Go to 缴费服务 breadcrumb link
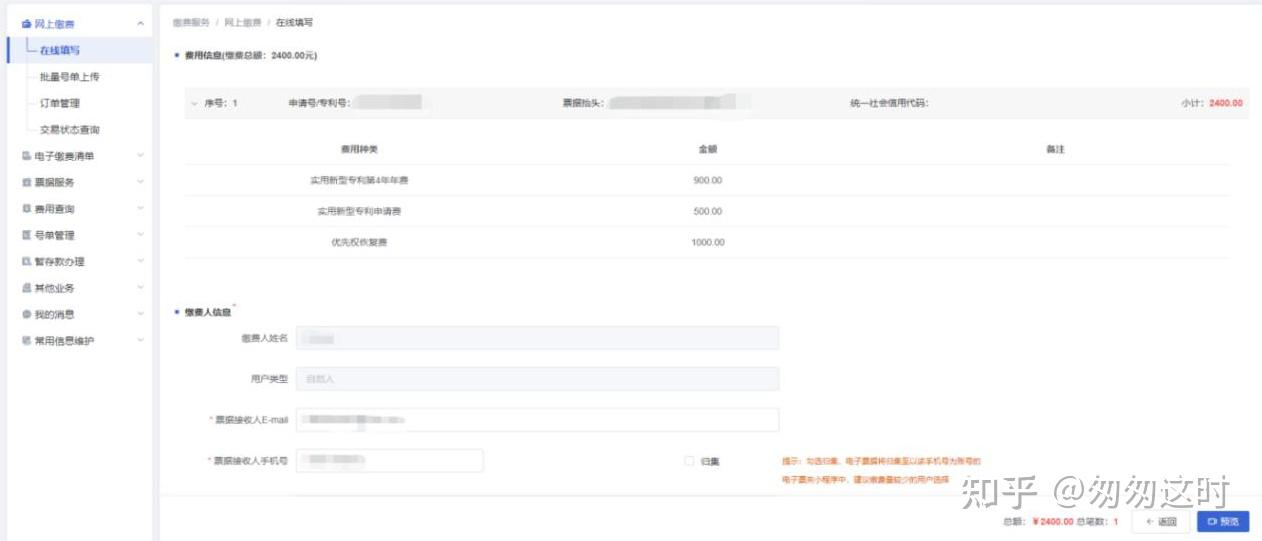This screenshot has height=541, width=1262. point(191,22)
